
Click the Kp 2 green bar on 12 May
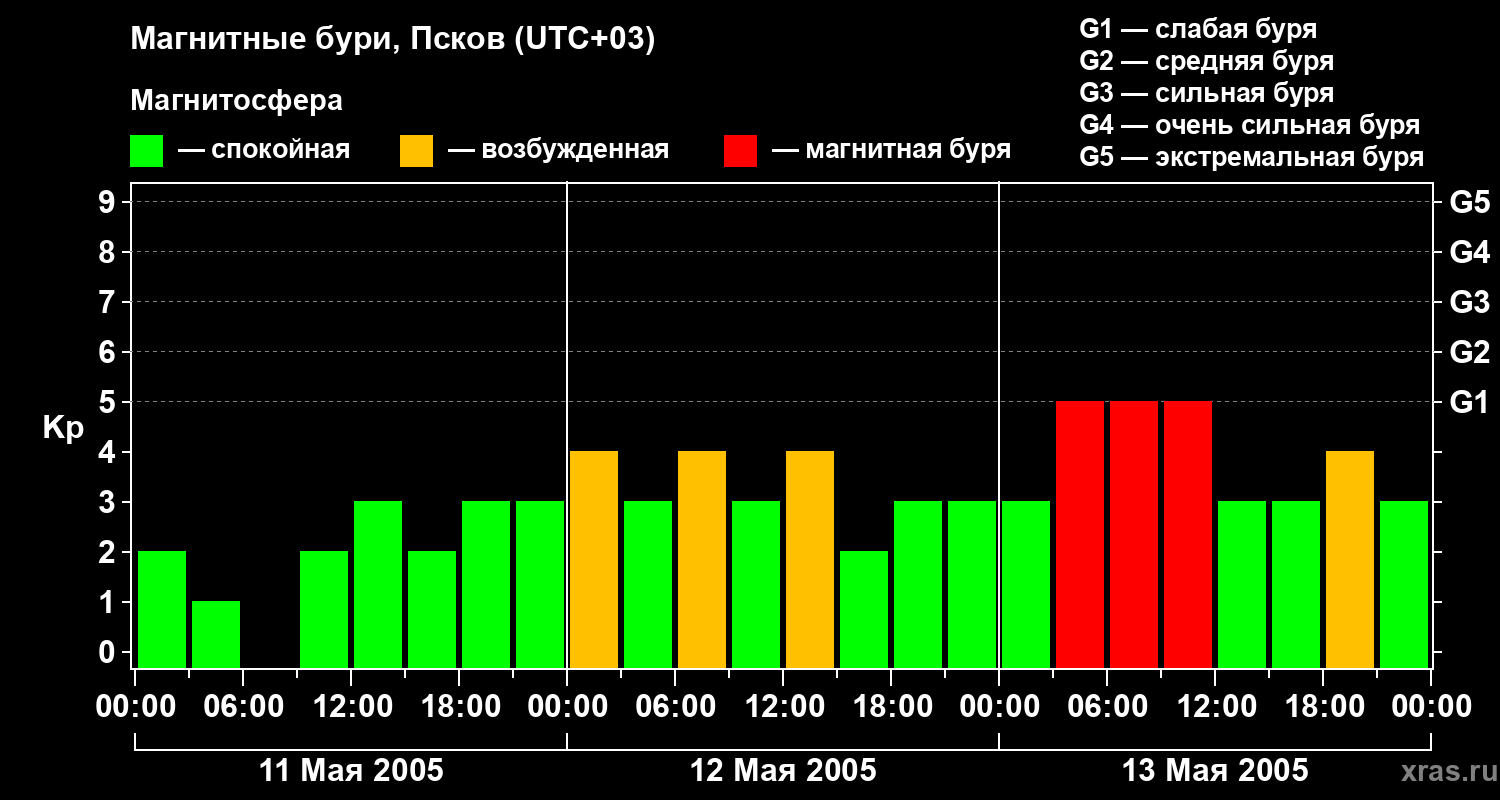tap(864, 609)
